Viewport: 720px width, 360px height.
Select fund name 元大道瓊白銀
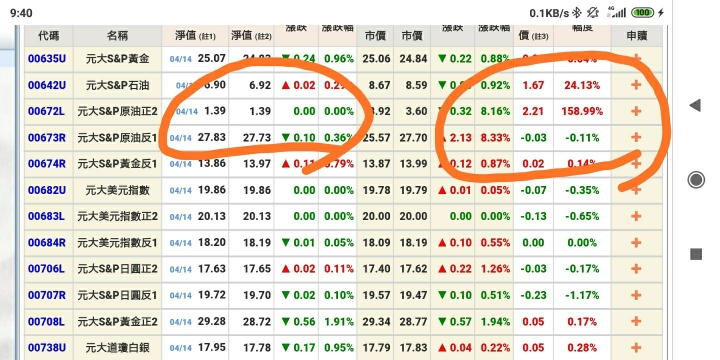(x=118, y=348)
